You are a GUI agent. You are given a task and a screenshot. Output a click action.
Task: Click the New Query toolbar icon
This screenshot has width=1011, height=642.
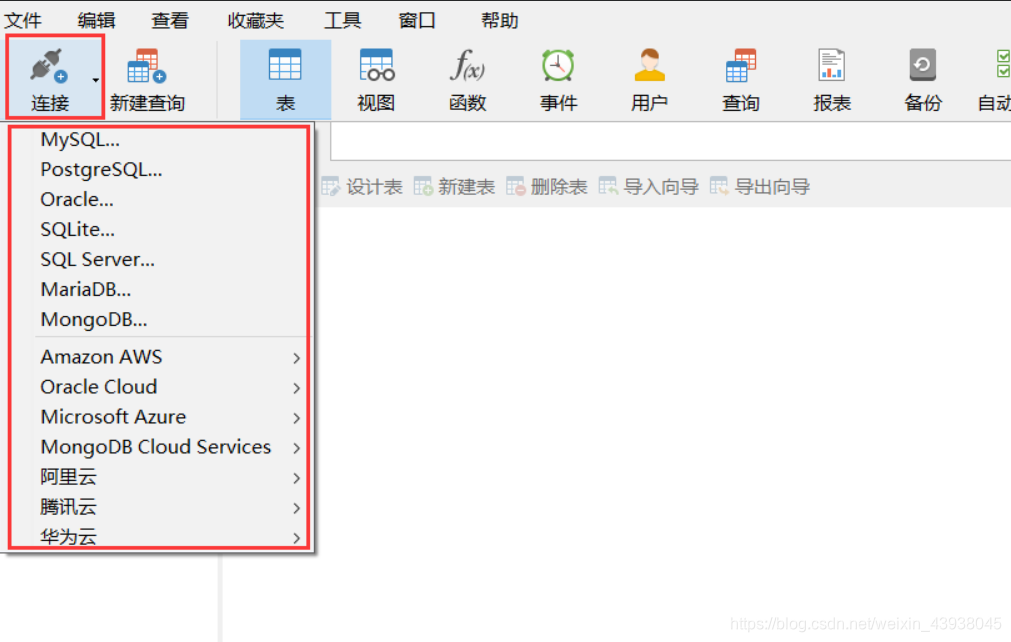tap(147, 66)
